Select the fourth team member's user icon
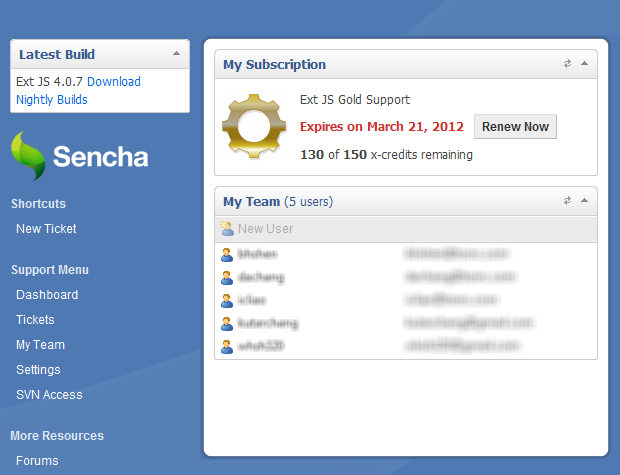Image resolution: width=620 pixels, height=475 pixels. pyautogui.click(x=227, y=324)
